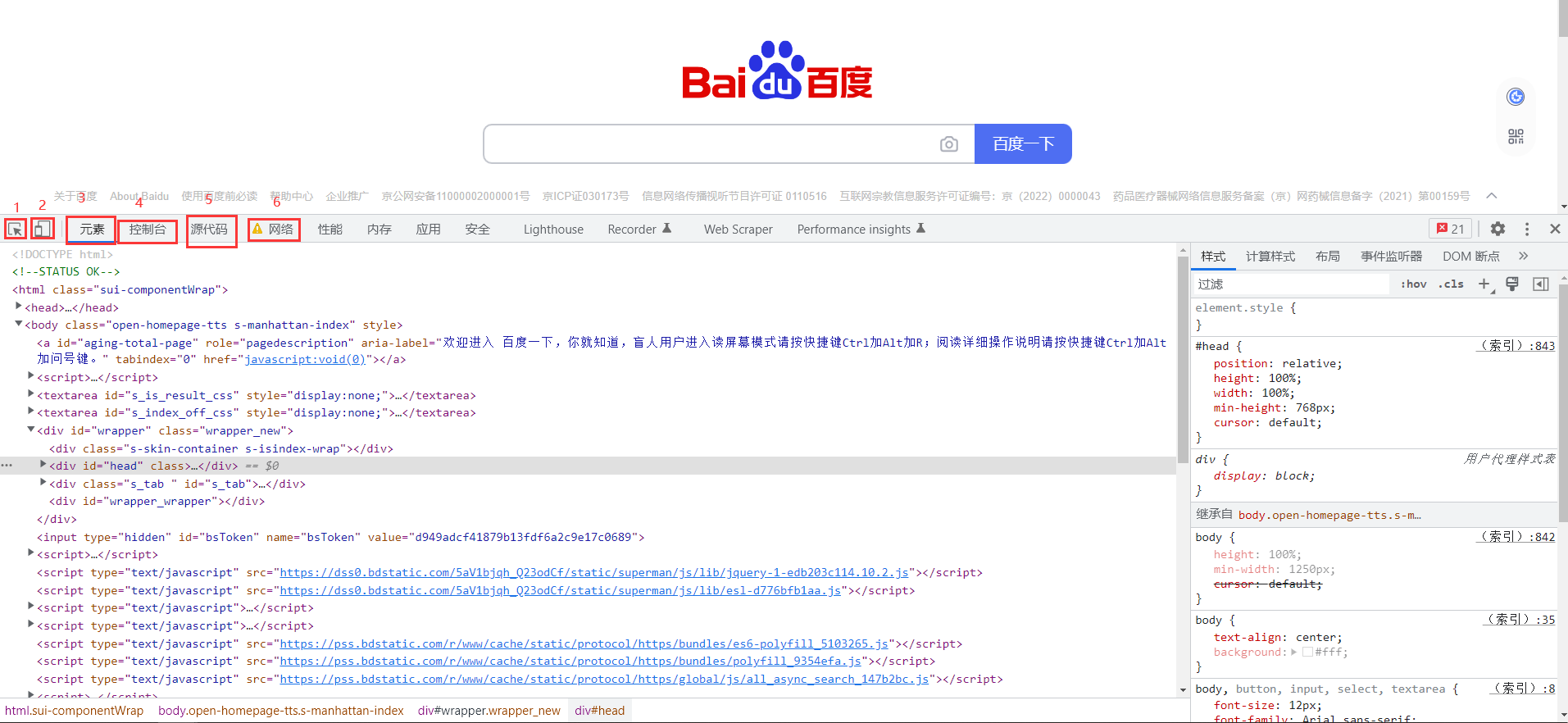
Task: Open the all_async_search_147b2bc.js link
Action: pos(605,679)
